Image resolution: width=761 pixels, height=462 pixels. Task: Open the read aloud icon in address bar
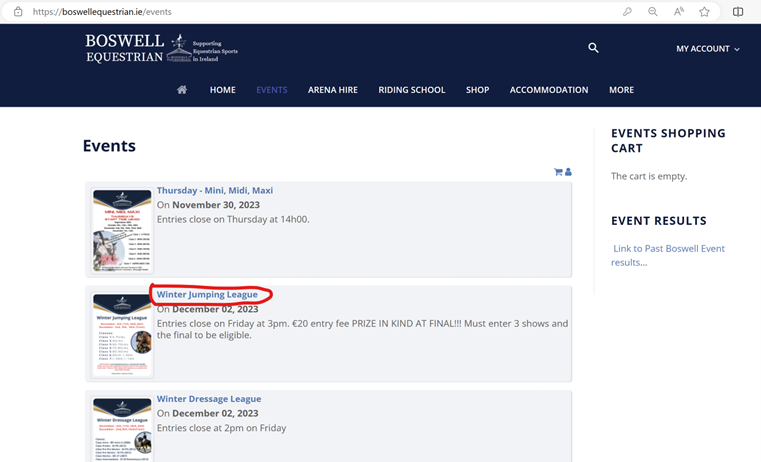[x=678, y=12]
